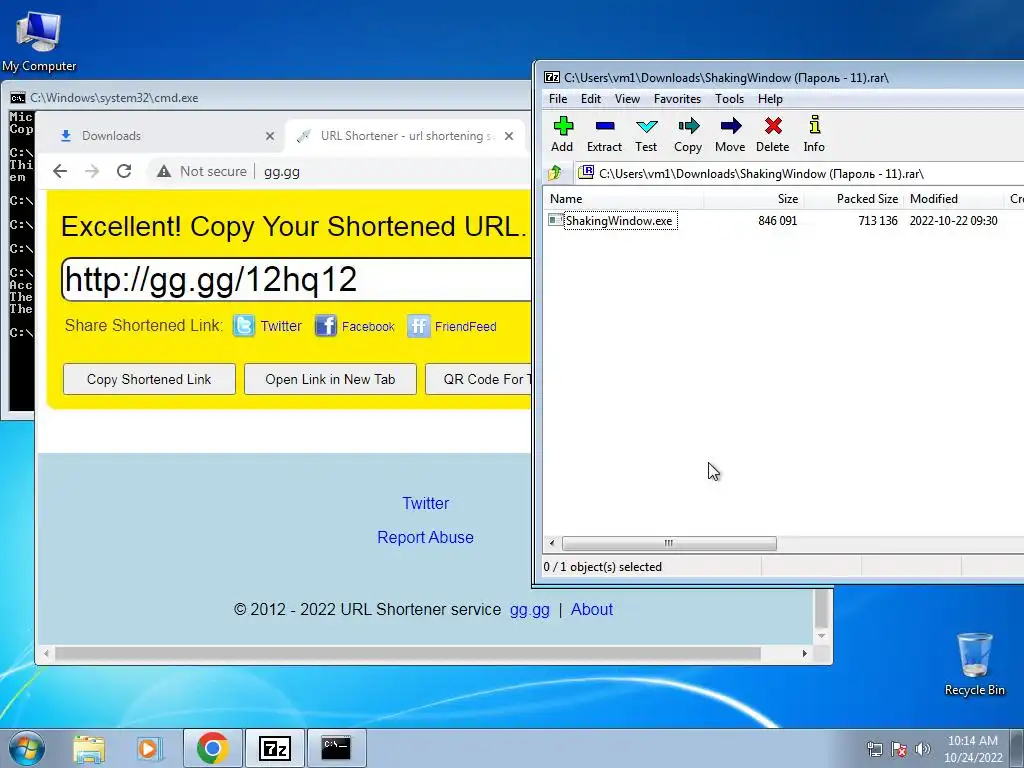Screen dimensions: 1024x768
Task: Select the ShakingWindow.exe file row
Action: pos(783,221)
